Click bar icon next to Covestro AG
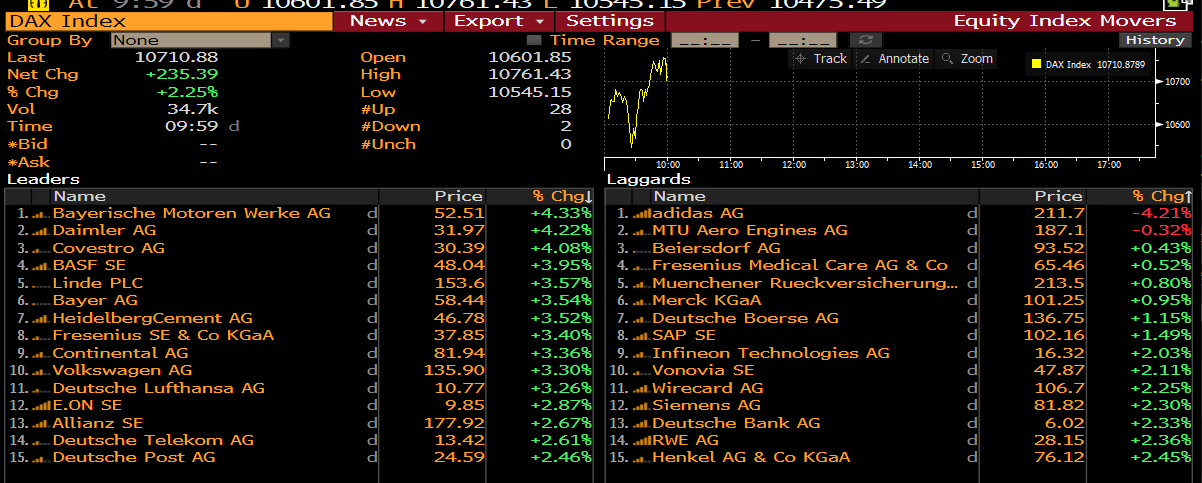1202x483 pixels. click(40, 249)
